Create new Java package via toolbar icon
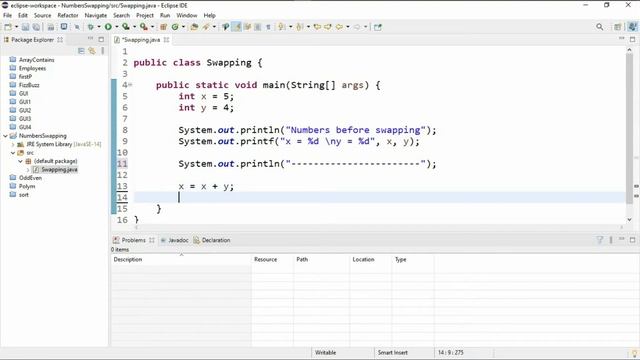 163,27
